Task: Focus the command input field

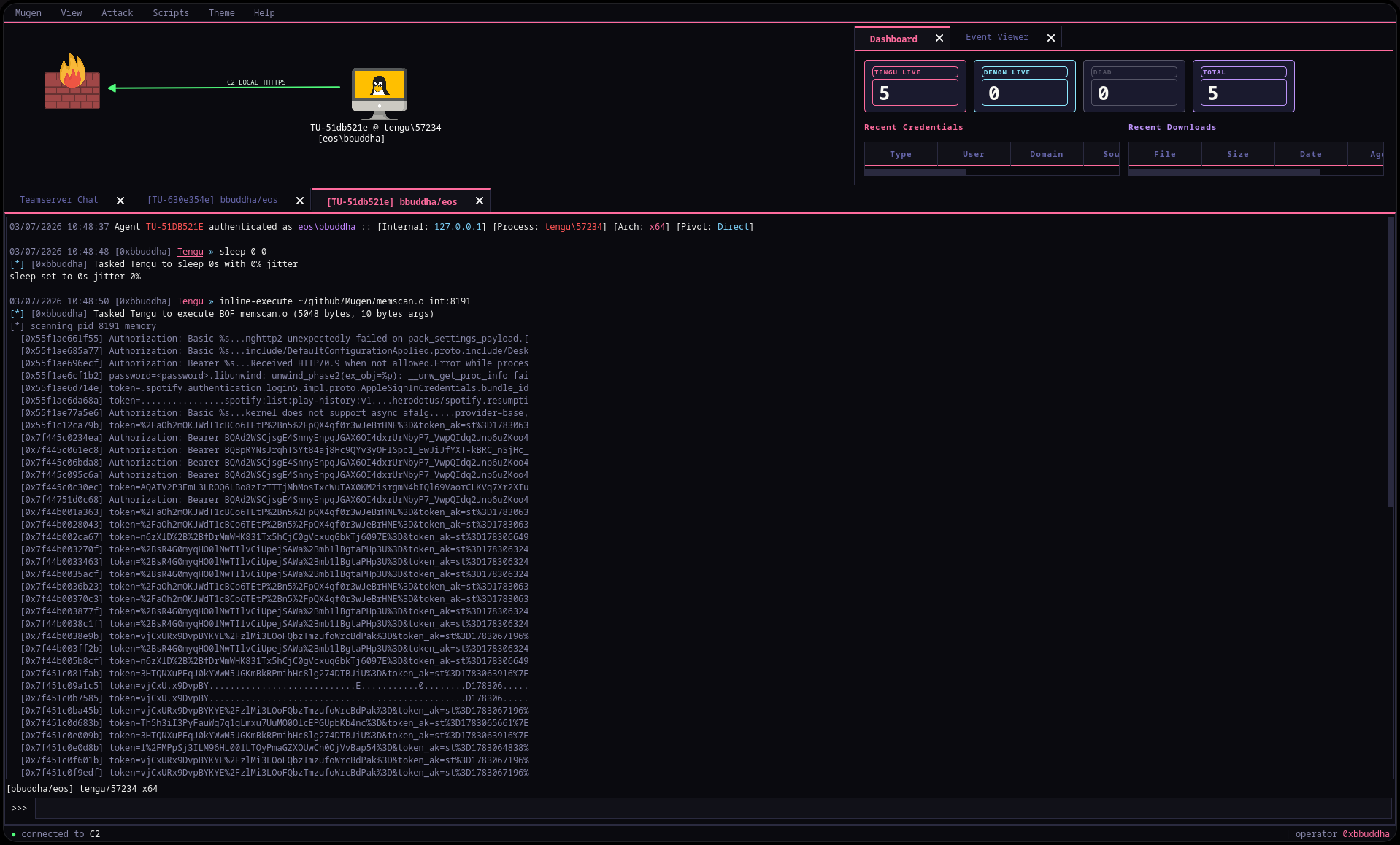Action: [713, 809]
